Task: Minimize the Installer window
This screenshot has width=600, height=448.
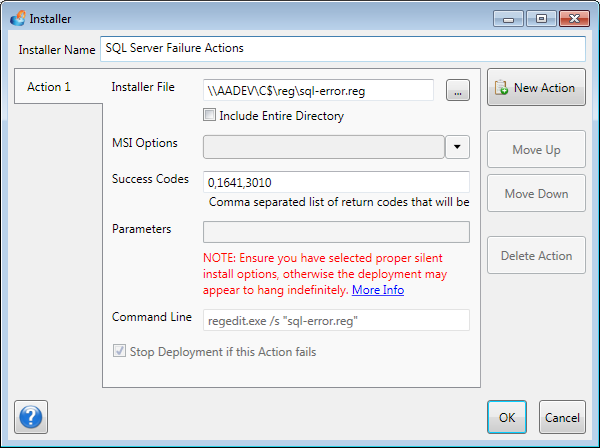Action: point(508,19)
